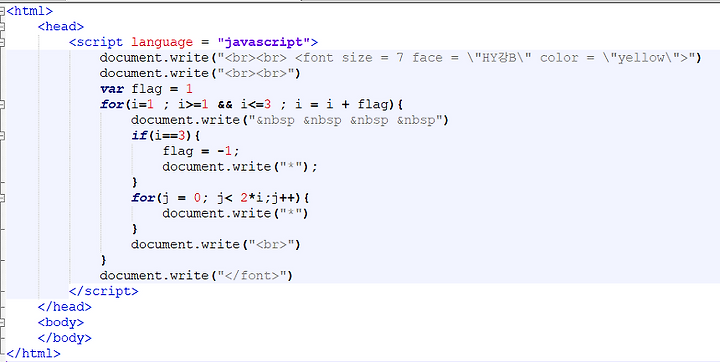Image resolution: width=720 pixels, height=362 pixels.
Task: Click the document.write("<br><br>") line
Action: [200, 74]
